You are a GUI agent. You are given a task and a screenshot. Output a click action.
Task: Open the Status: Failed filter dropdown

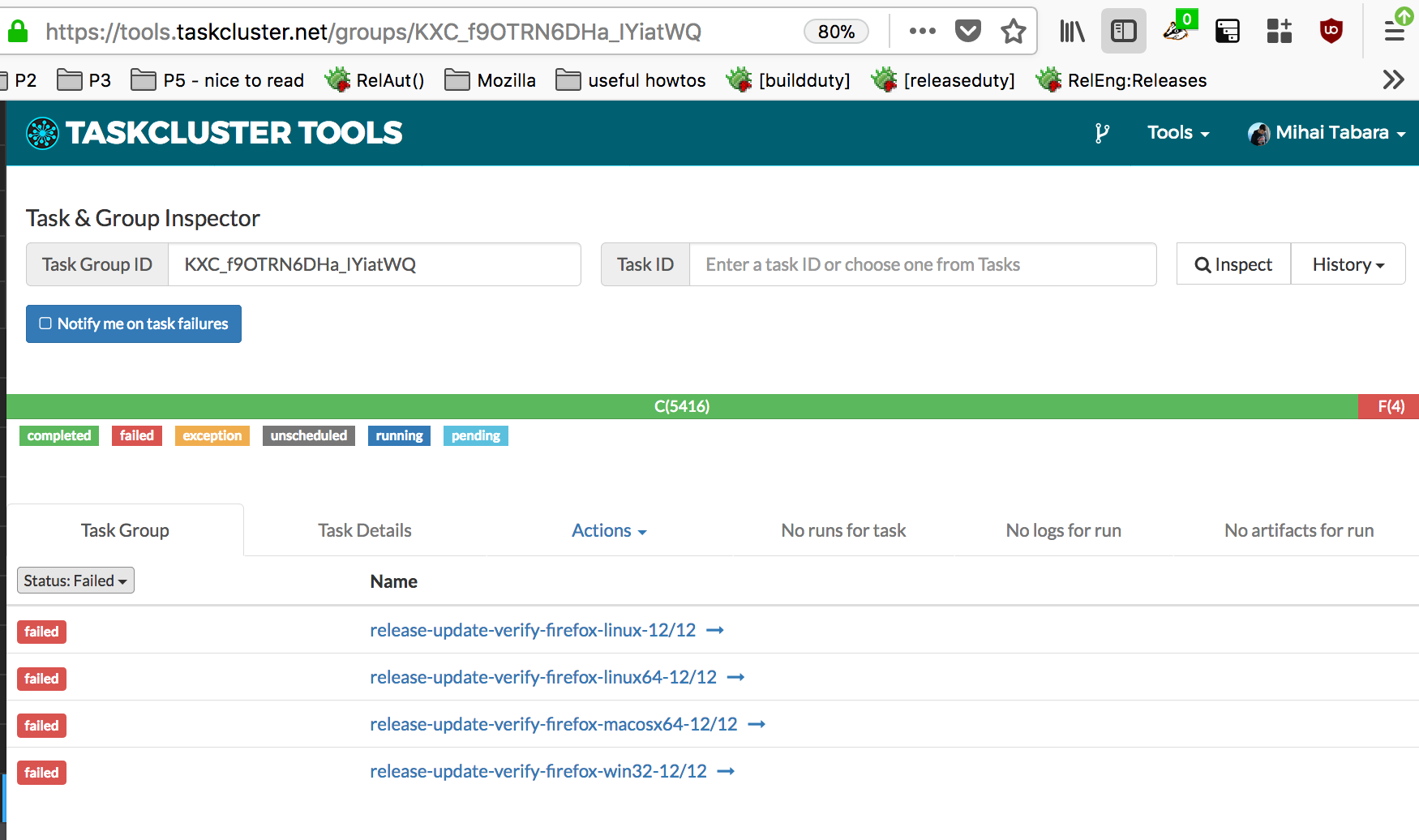coord(75,581)
